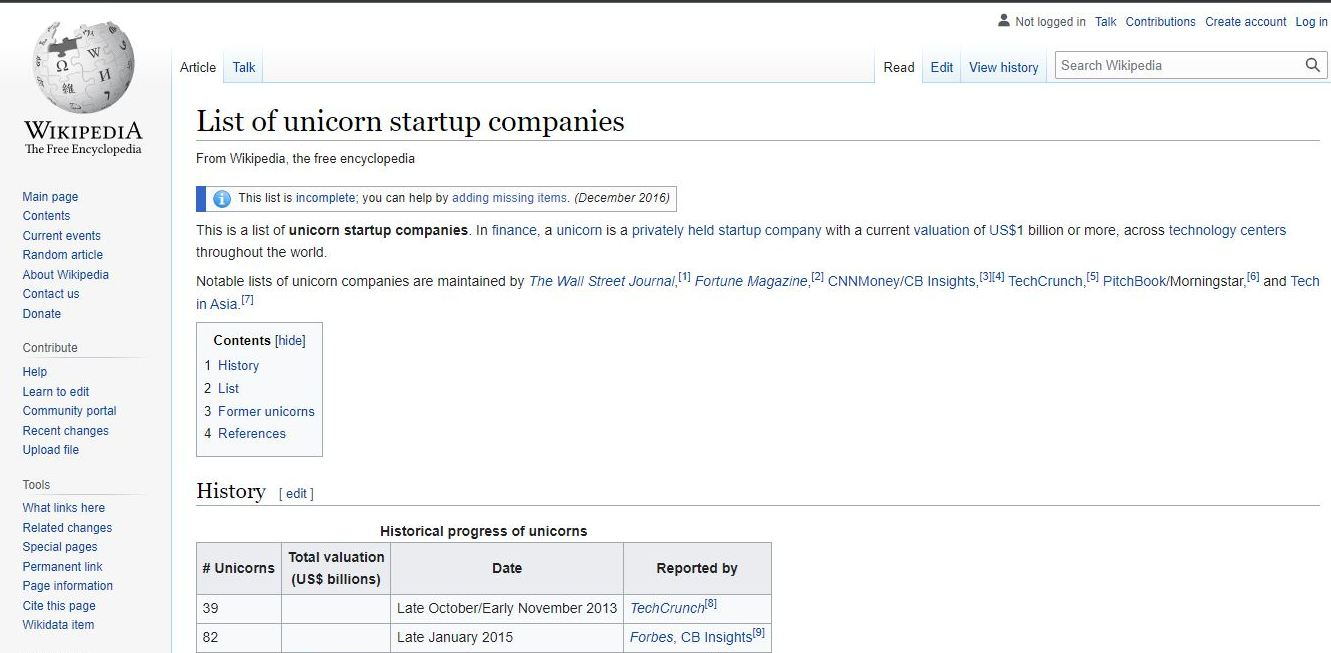
Task: Click the Donate link
Action: point(42,314)
